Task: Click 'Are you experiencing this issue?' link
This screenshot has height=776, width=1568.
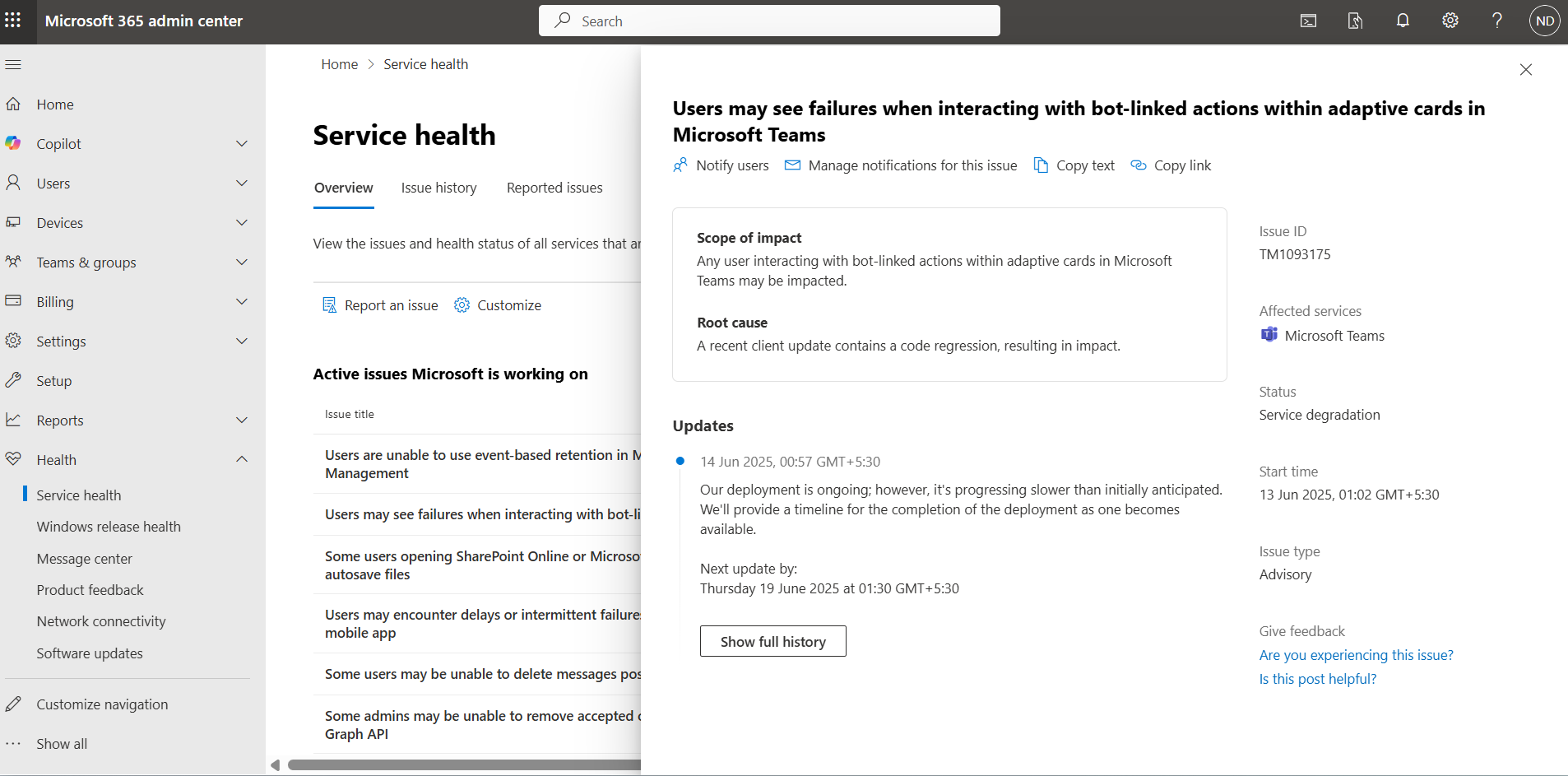Action: point(1356,655)
